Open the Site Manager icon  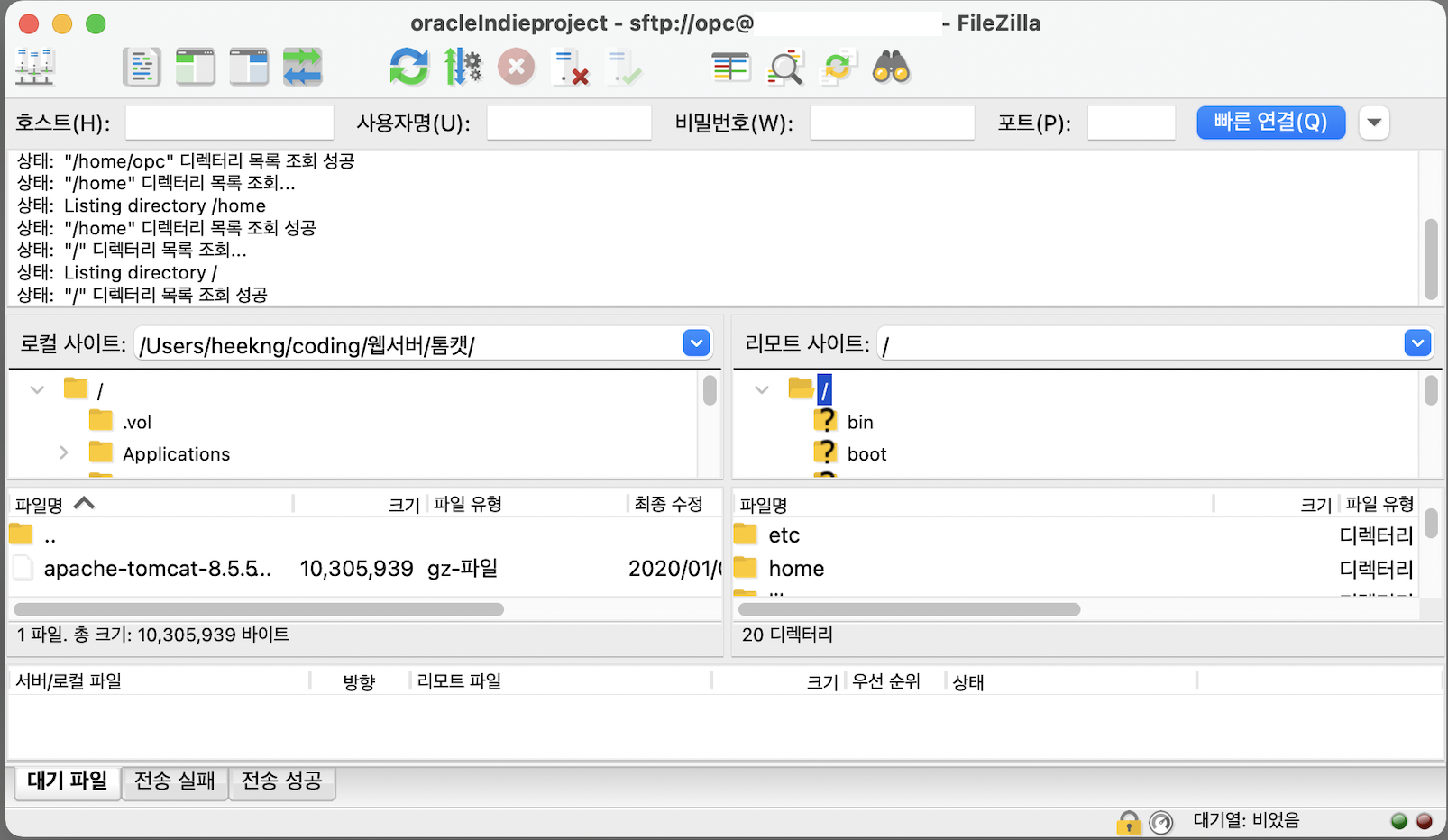[x=35, y=68]
